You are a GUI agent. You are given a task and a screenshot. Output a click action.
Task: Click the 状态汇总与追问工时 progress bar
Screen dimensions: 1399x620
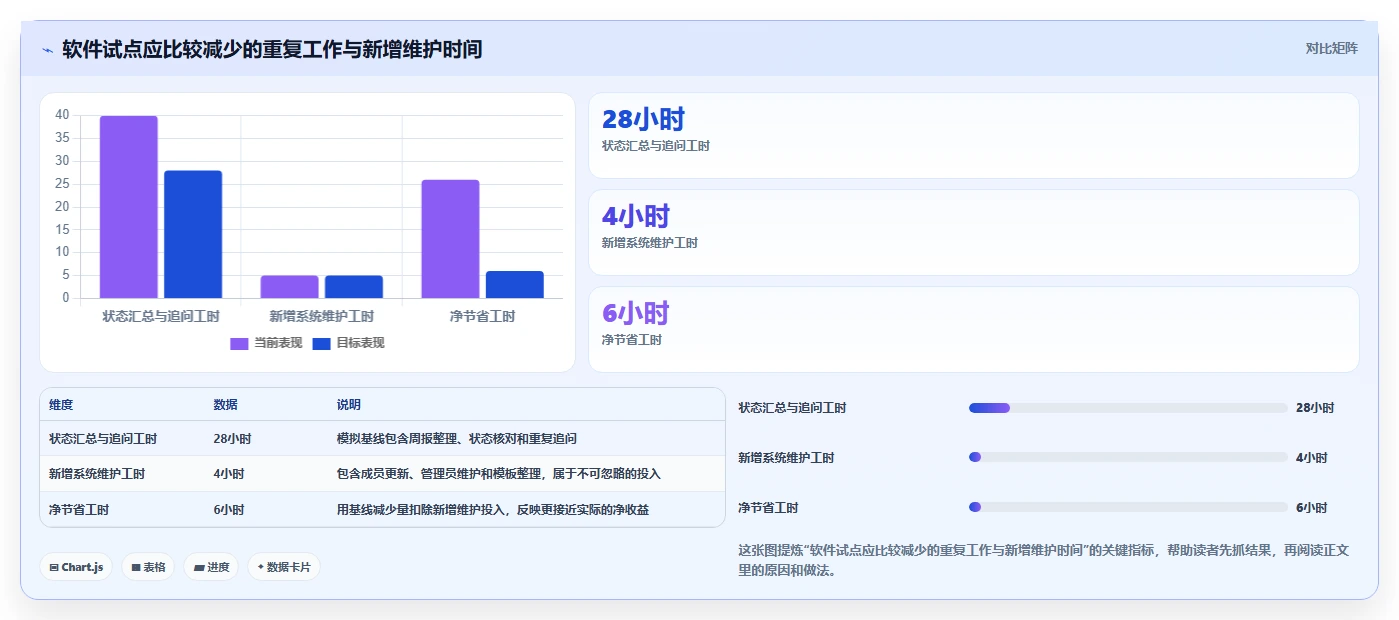pos(1128,408)
